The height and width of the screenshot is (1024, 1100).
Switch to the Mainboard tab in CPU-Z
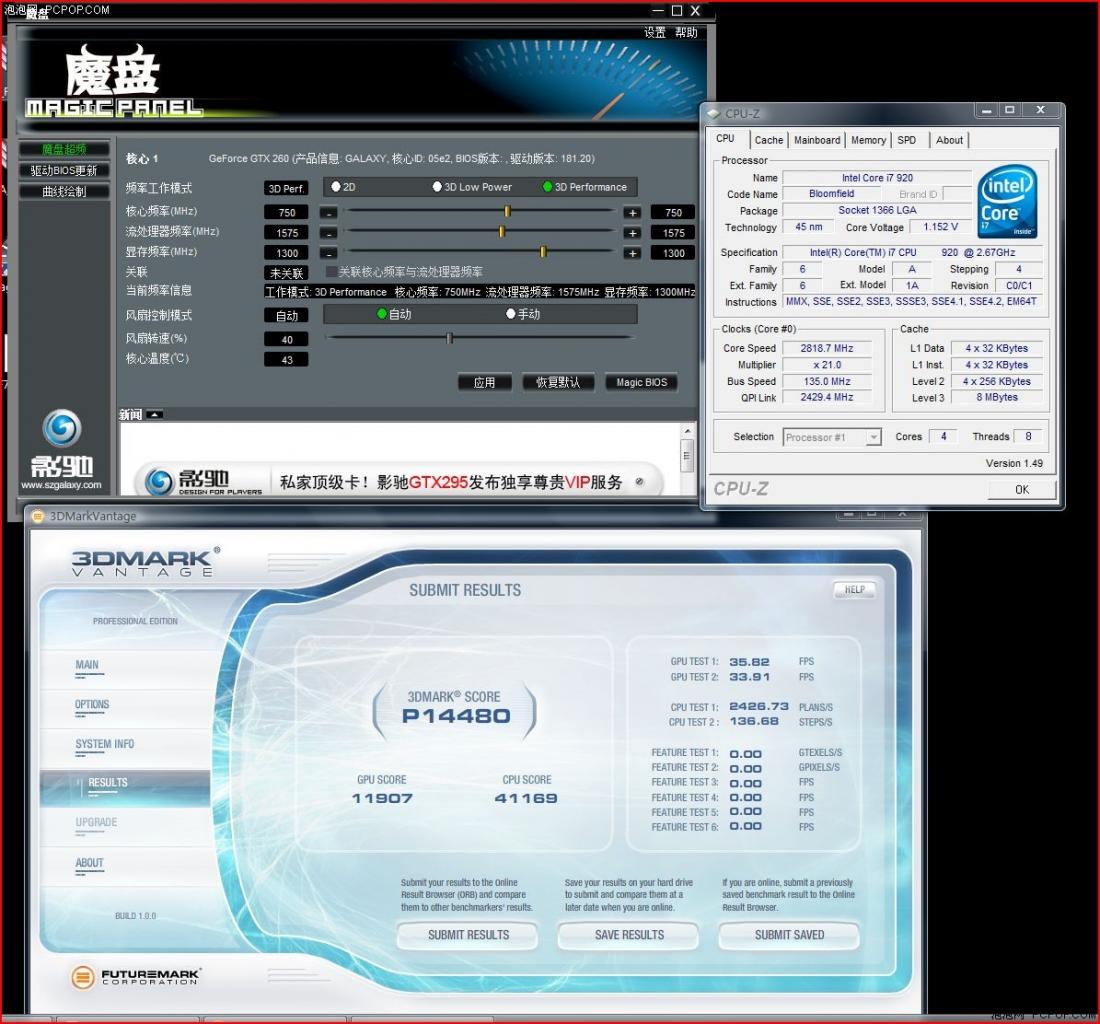[817, 140]
